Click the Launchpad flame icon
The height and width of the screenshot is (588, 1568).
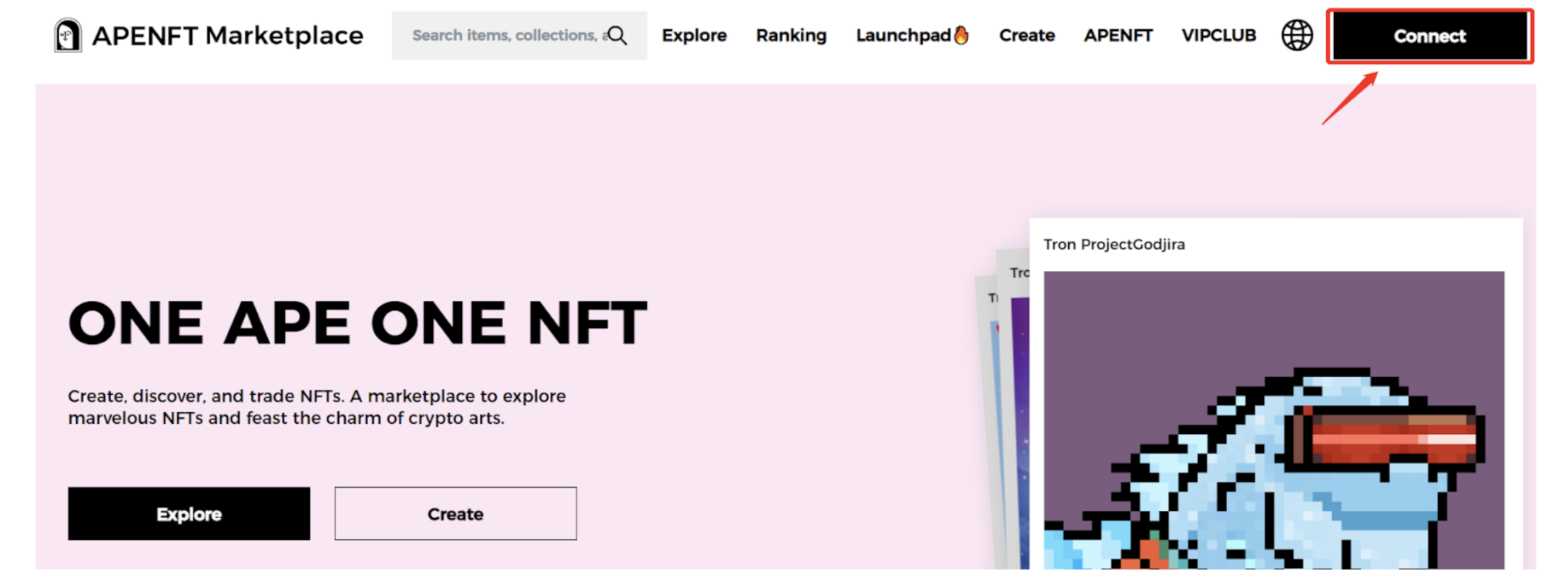[x=961, y=35]
